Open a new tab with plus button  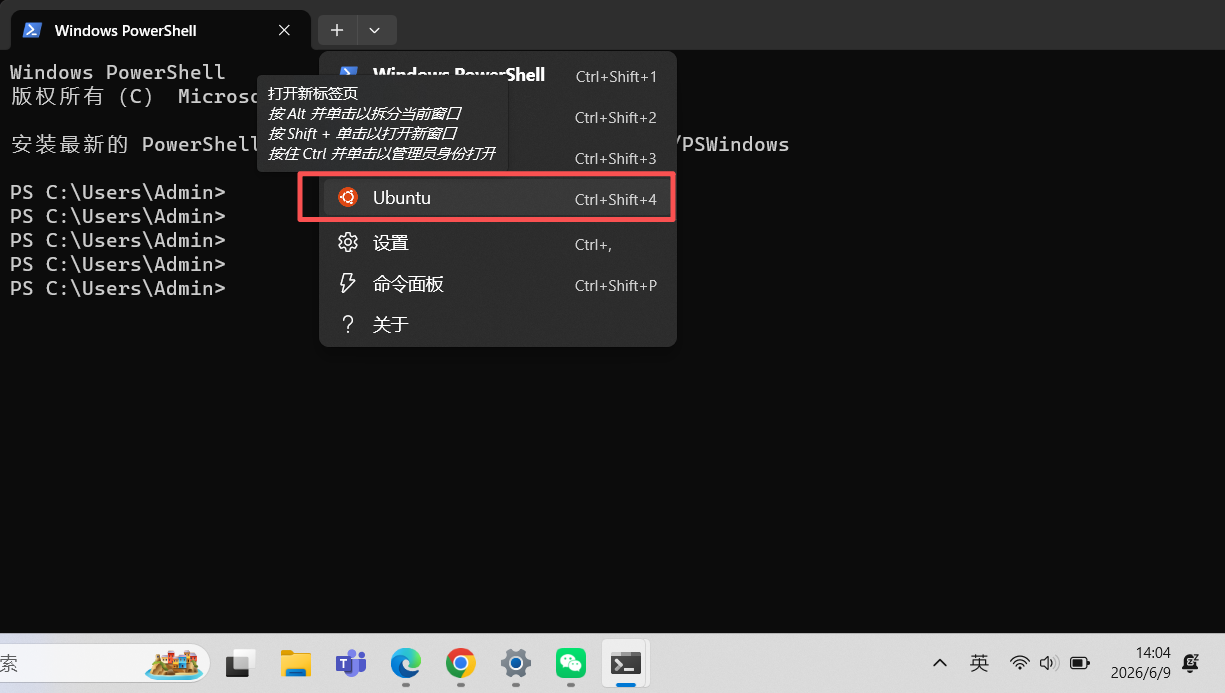[337, 30]
